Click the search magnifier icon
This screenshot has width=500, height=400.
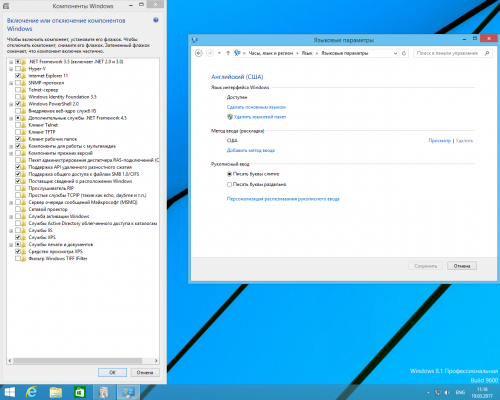[x=487, y=53]
